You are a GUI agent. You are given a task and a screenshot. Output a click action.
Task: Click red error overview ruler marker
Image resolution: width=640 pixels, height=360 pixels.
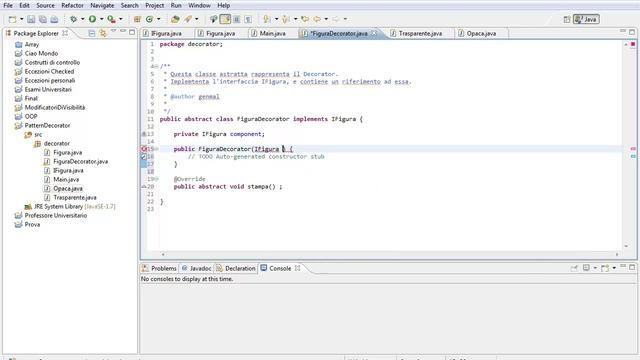tap(633, 149)
